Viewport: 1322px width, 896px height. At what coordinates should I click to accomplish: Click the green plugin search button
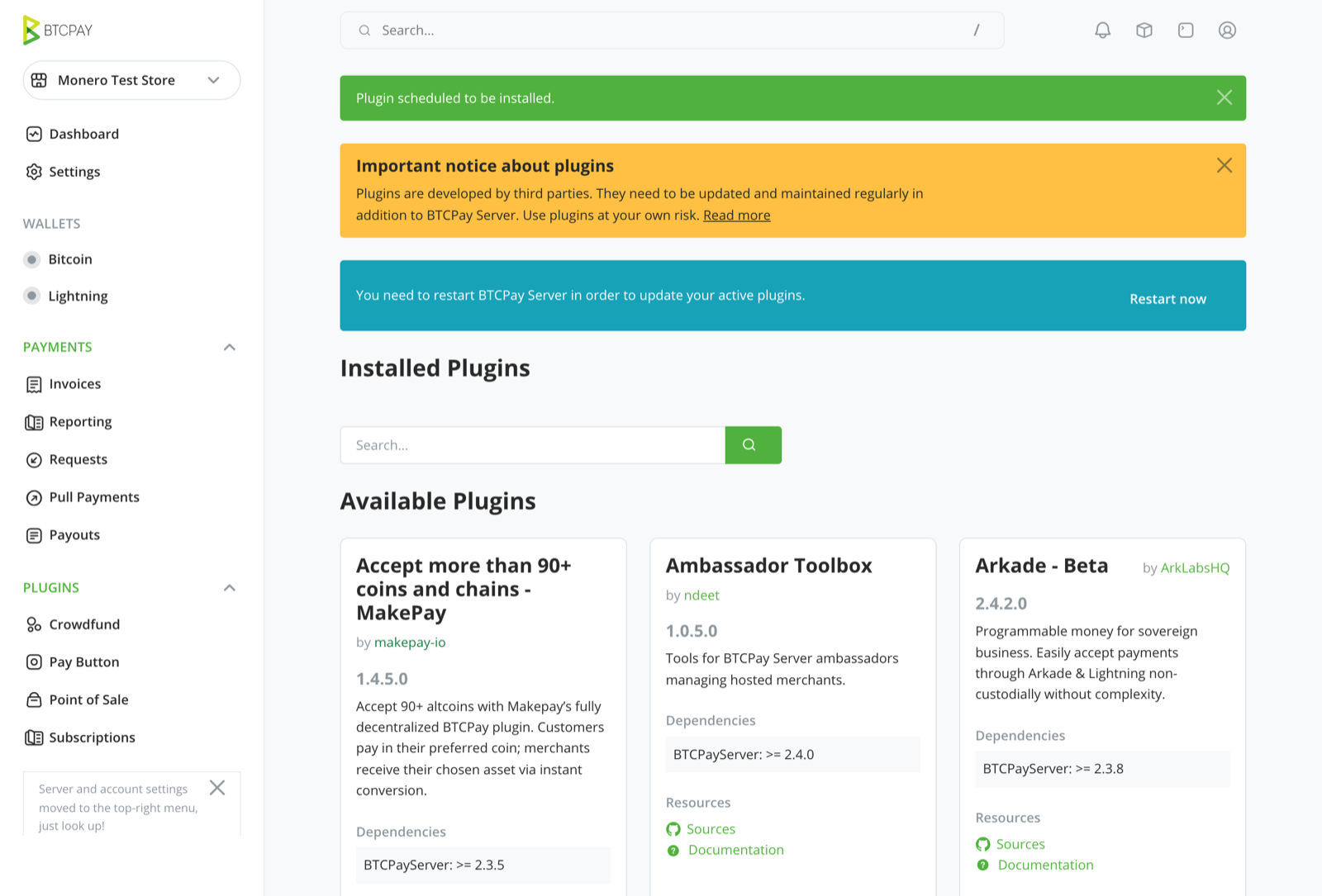click(x=753, y=445)
